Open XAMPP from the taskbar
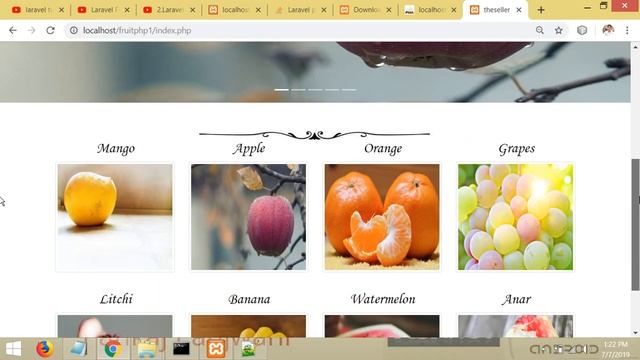This screenshot has height=360, width=640. 216,349
